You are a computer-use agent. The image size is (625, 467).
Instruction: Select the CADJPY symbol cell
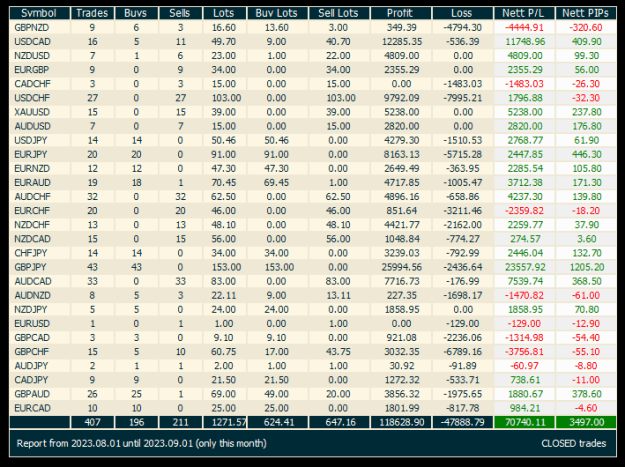click(39, 380)
